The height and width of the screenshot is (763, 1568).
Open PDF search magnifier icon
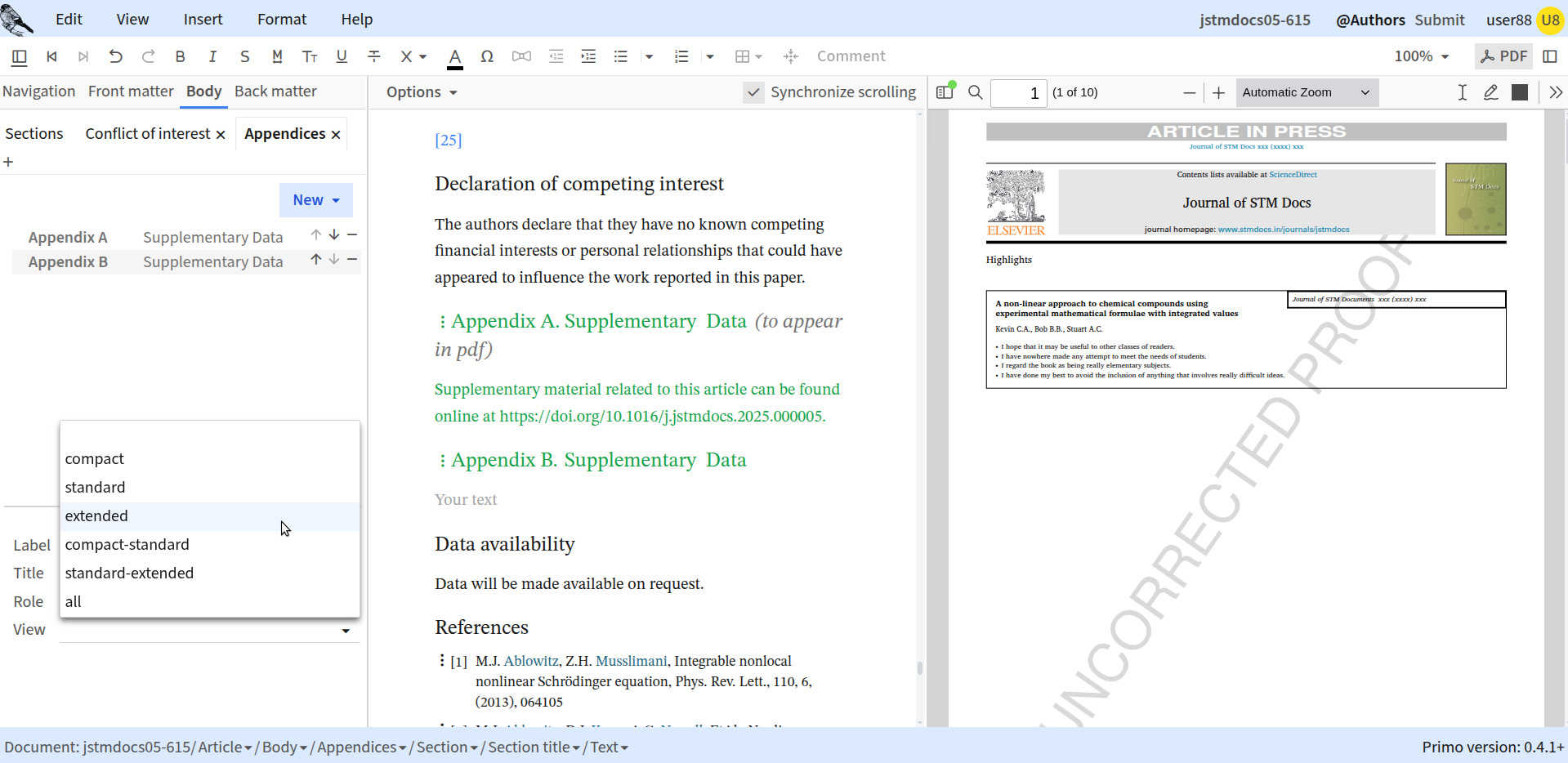(x=976, y=92)
